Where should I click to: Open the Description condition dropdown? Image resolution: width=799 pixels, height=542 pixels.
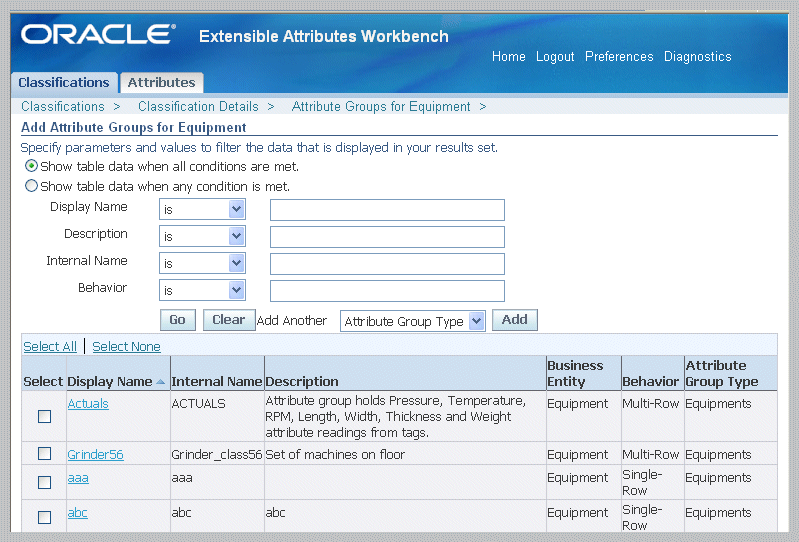pos(202,236)
